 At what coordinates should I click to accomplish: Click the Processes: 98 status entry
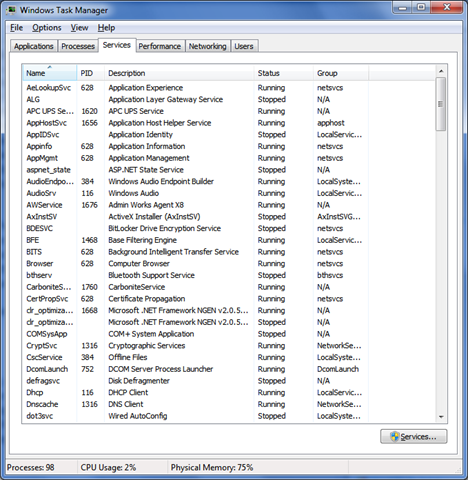point(31,468)
